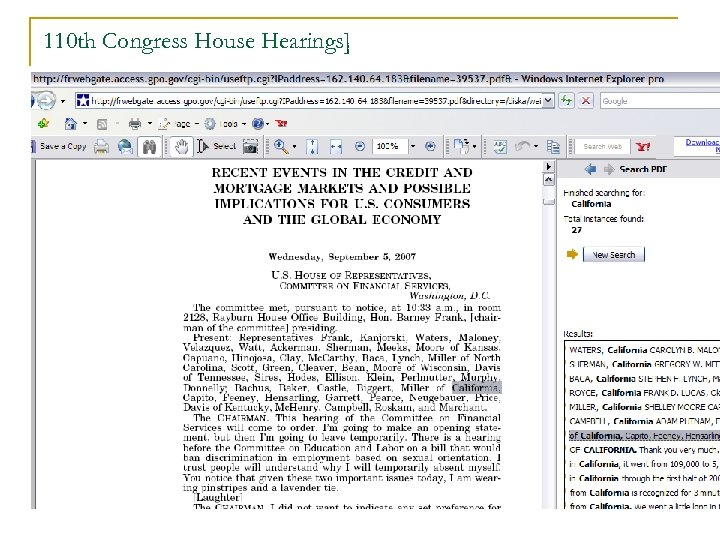Click the Search PDF back arrow
Viewport: 720px width, 540px height.
coord(590,169)
